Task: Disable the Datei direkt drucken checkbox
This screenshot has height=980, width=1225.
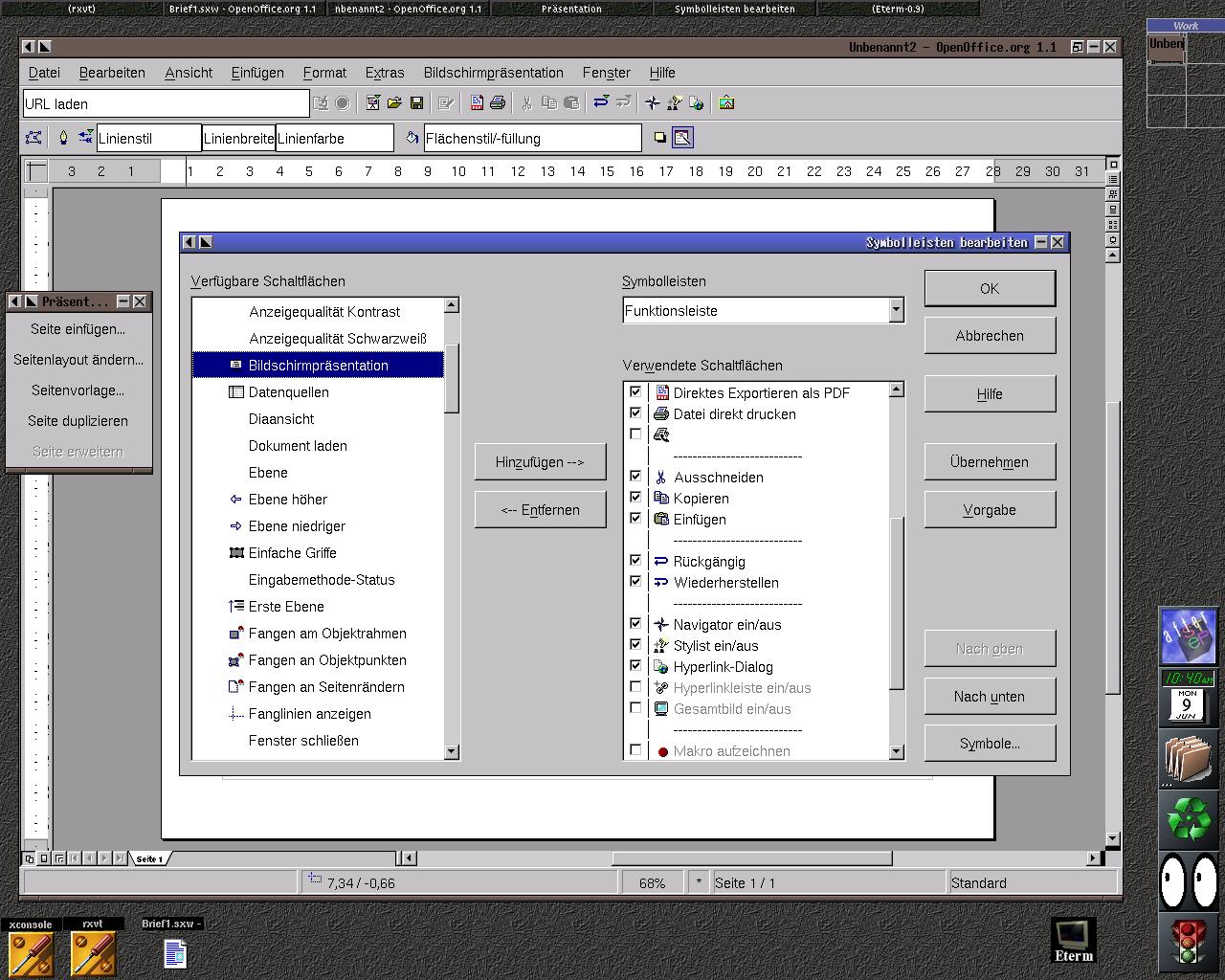Action: [635, 413]
